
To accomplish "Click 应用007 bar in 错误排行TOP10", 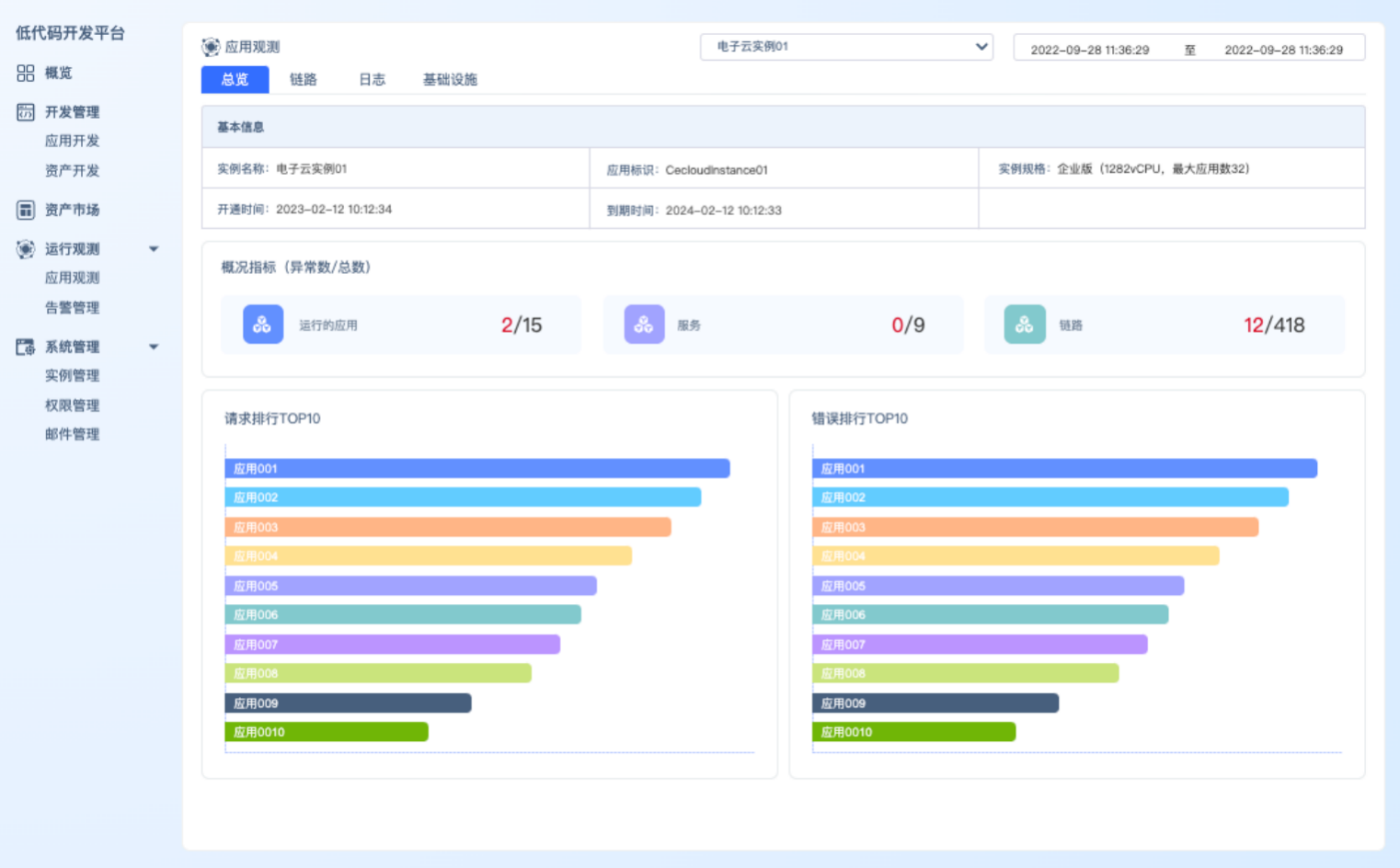I will (981, 645).
